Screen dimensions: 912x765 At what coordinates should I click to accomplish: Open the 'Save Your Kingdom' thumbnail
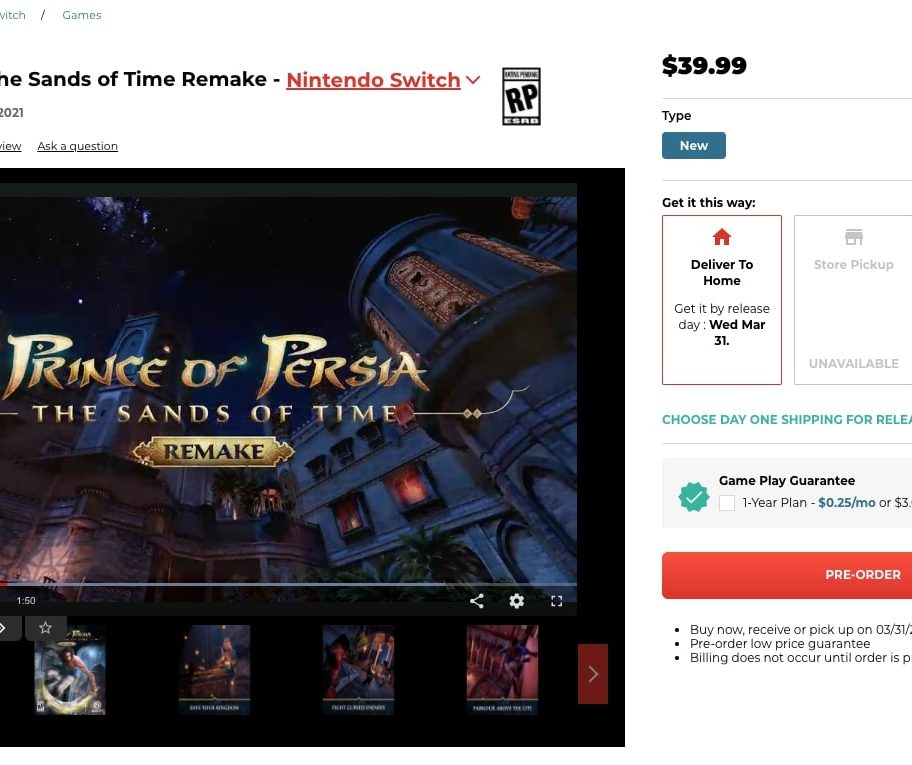pyautogui.click(x=215, y=670)
